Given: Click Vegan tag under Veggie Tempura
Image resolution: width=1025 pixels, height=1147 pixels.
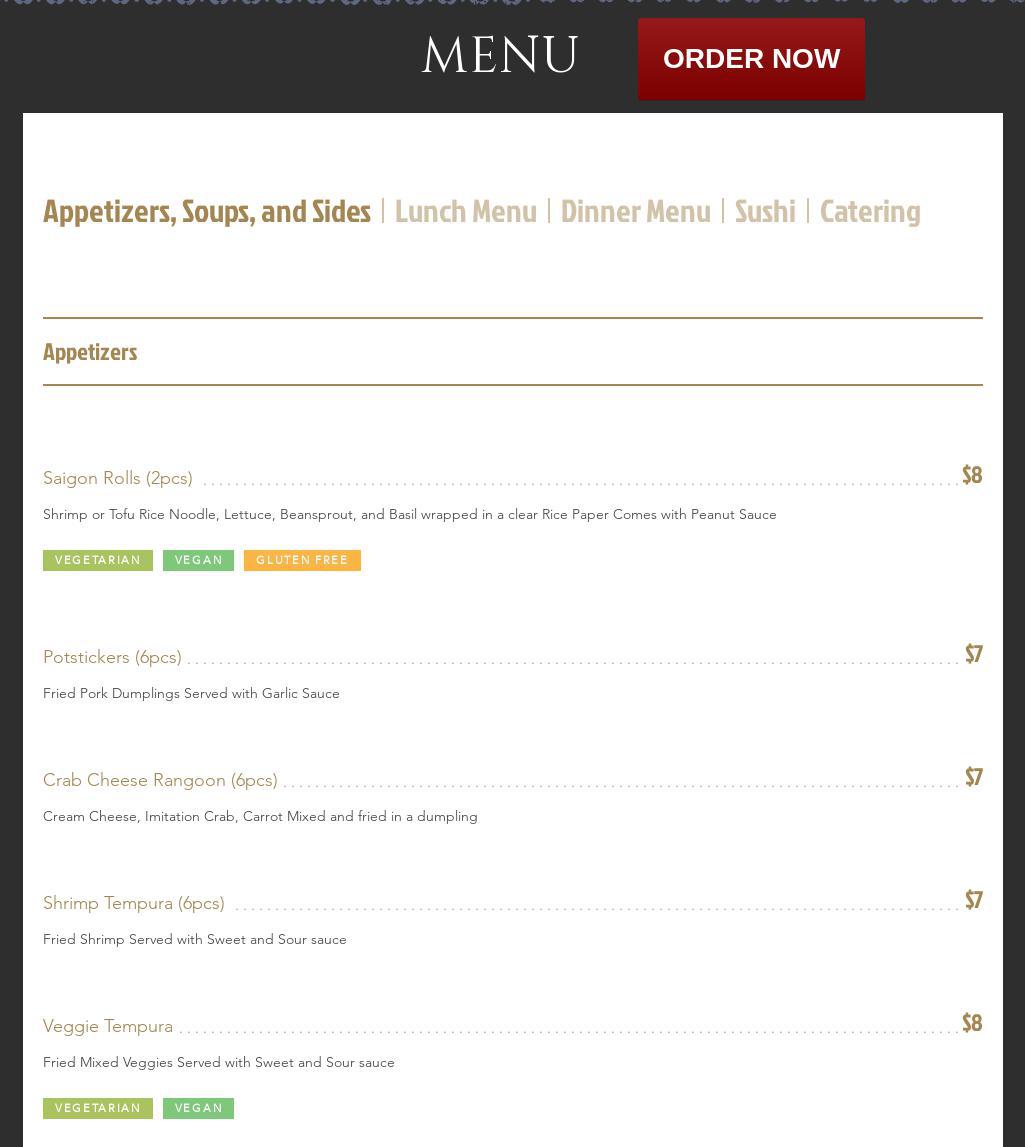Looking at the screenshot, I should 198,1108.
